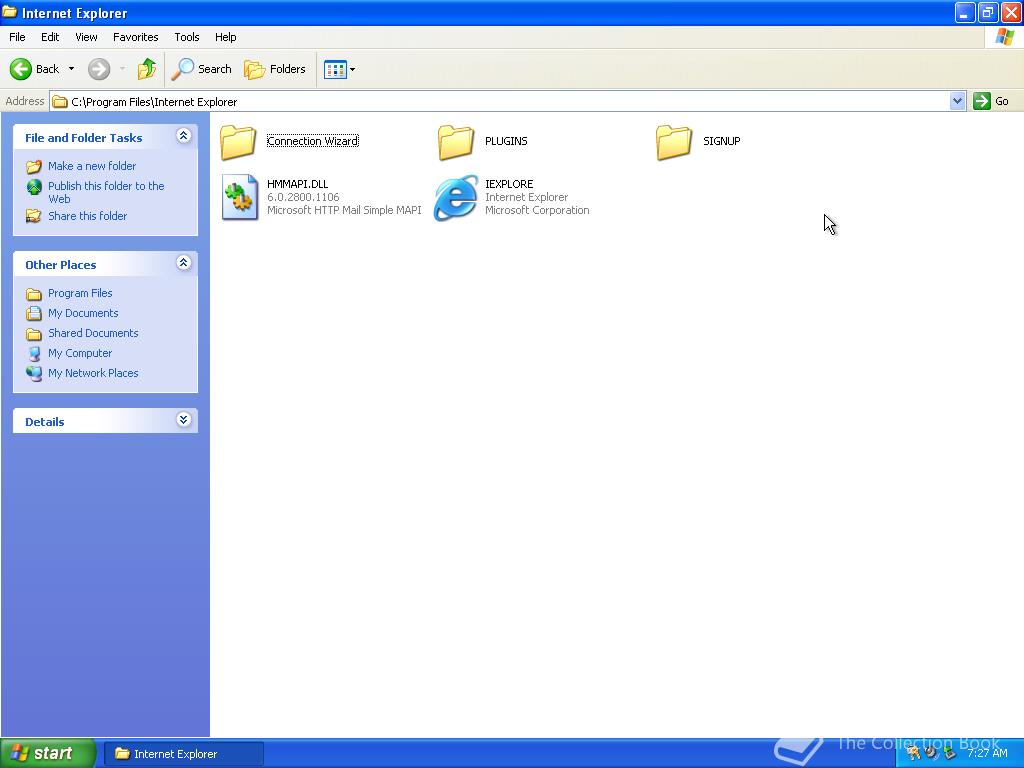The height and width of the screenshot is (768, 1024).
Task: Click the Internet Explorer taskbar button
Action: [x=184, y=754]
